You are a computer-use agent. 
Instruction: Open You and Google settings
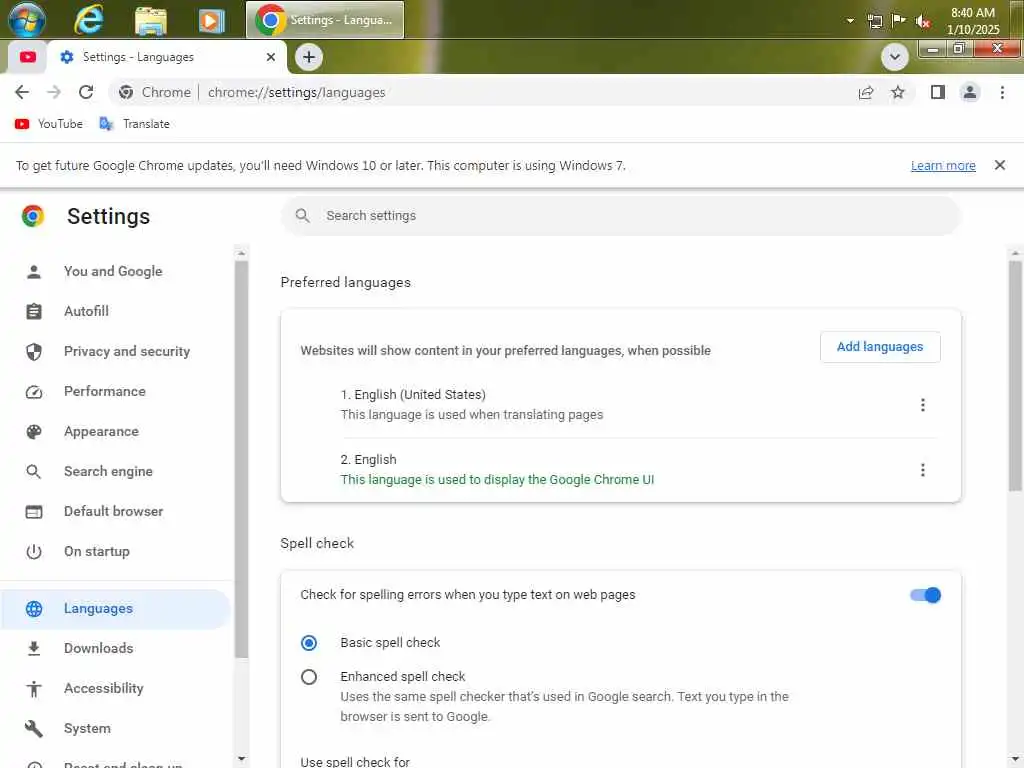(x=113, y=271)
